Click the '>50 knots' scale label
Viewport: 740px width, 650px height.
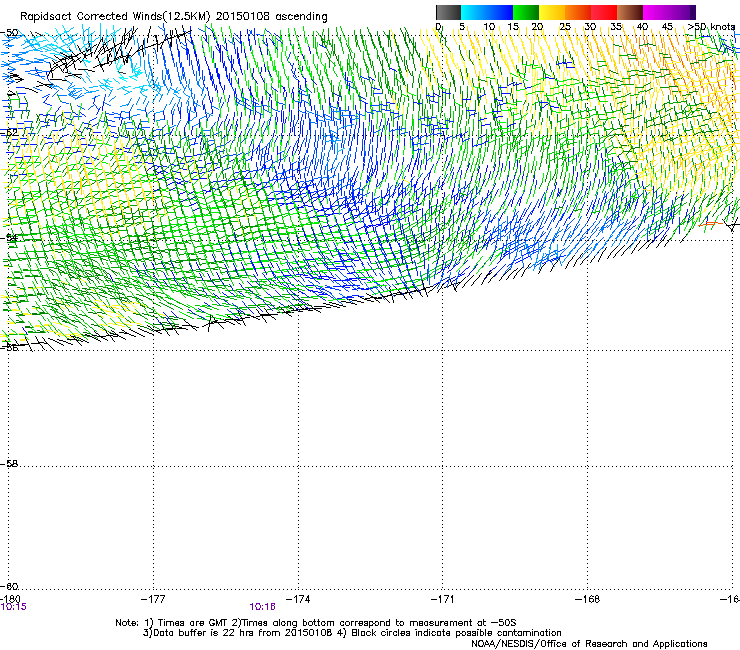(x=711, y=27)
